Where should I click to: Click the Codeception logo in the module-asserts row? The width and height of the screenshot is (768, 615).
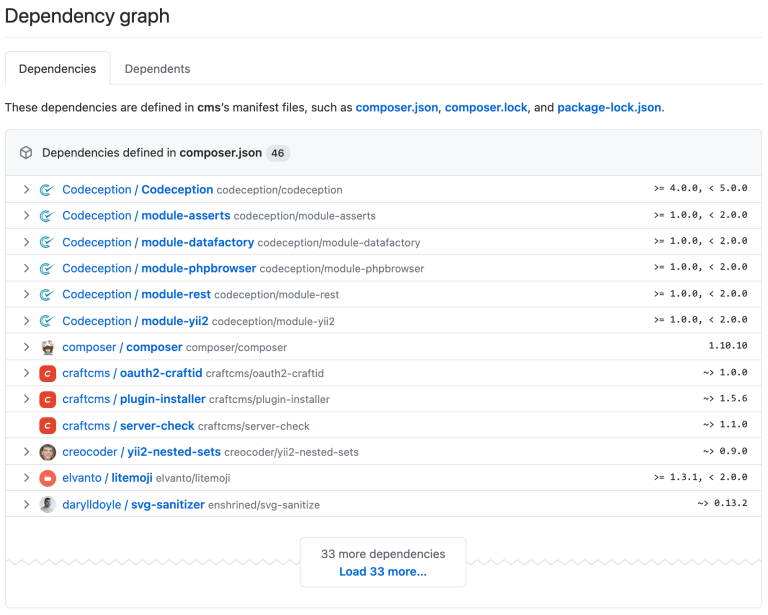point(47,216)
